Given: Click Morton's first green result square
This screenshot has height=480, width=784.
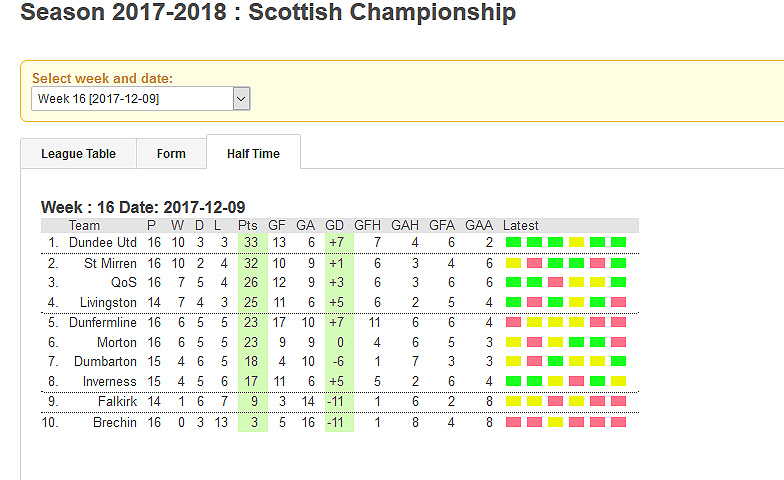Looking at the screenshot, I should coord(576,342).
